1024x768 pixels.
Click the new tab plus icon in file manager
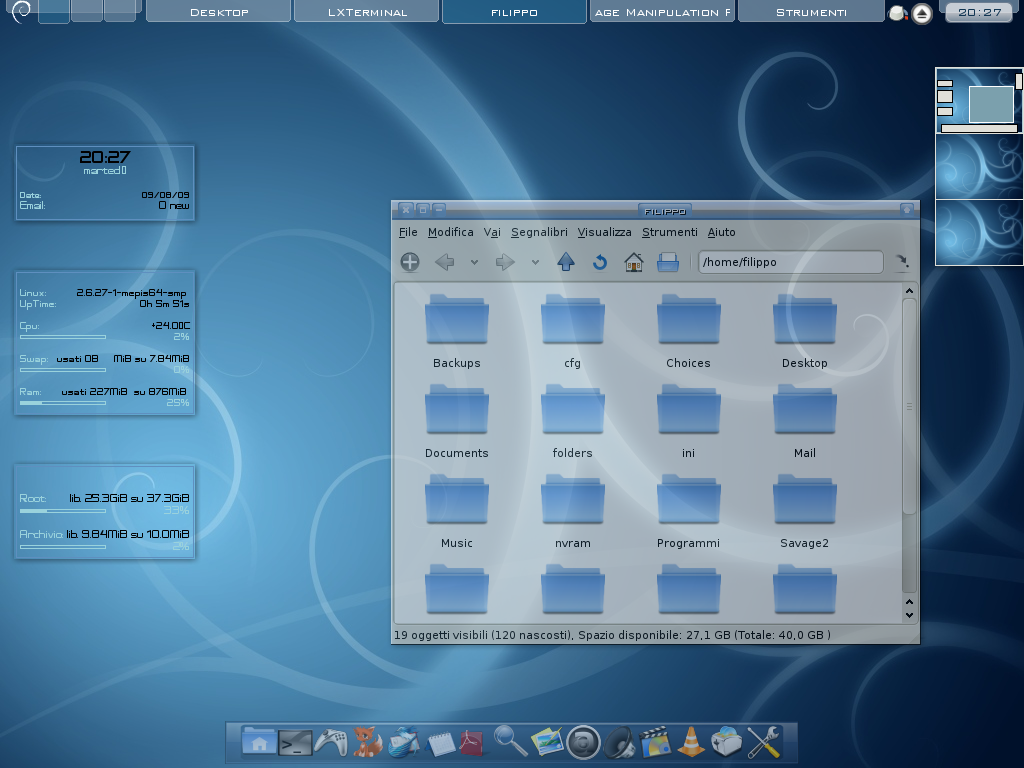pos(409,262)
